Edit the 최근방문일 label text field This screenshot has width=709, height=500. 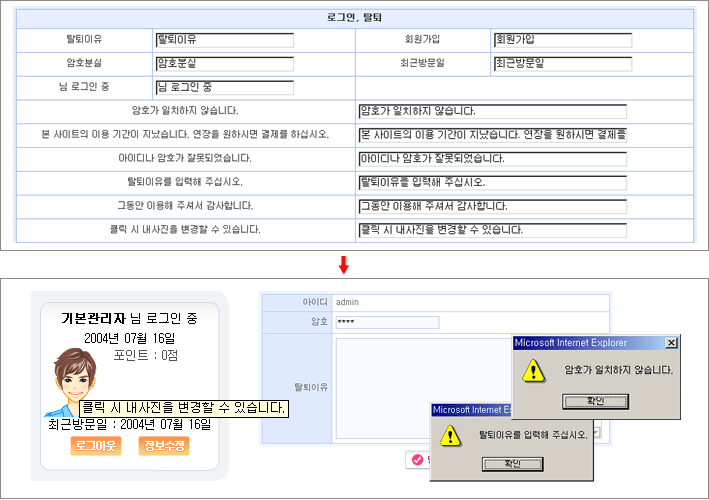click(563, 64)
